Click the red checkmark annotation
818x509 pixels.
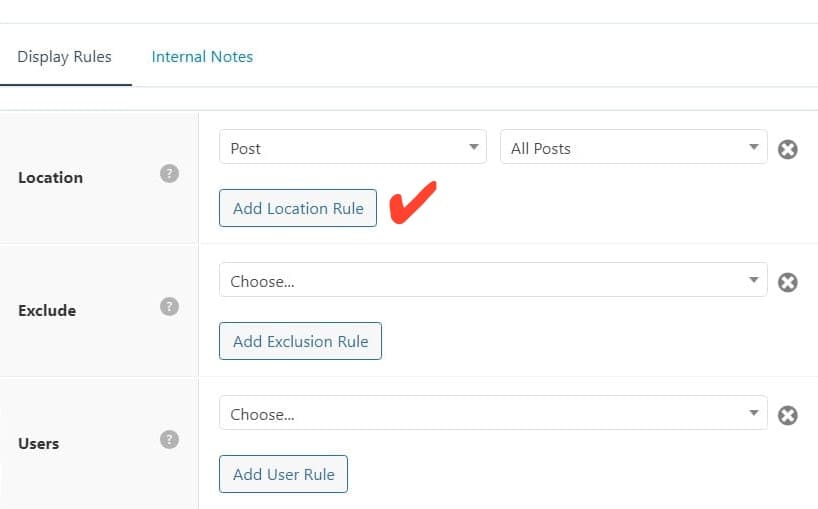coord(412,203)
